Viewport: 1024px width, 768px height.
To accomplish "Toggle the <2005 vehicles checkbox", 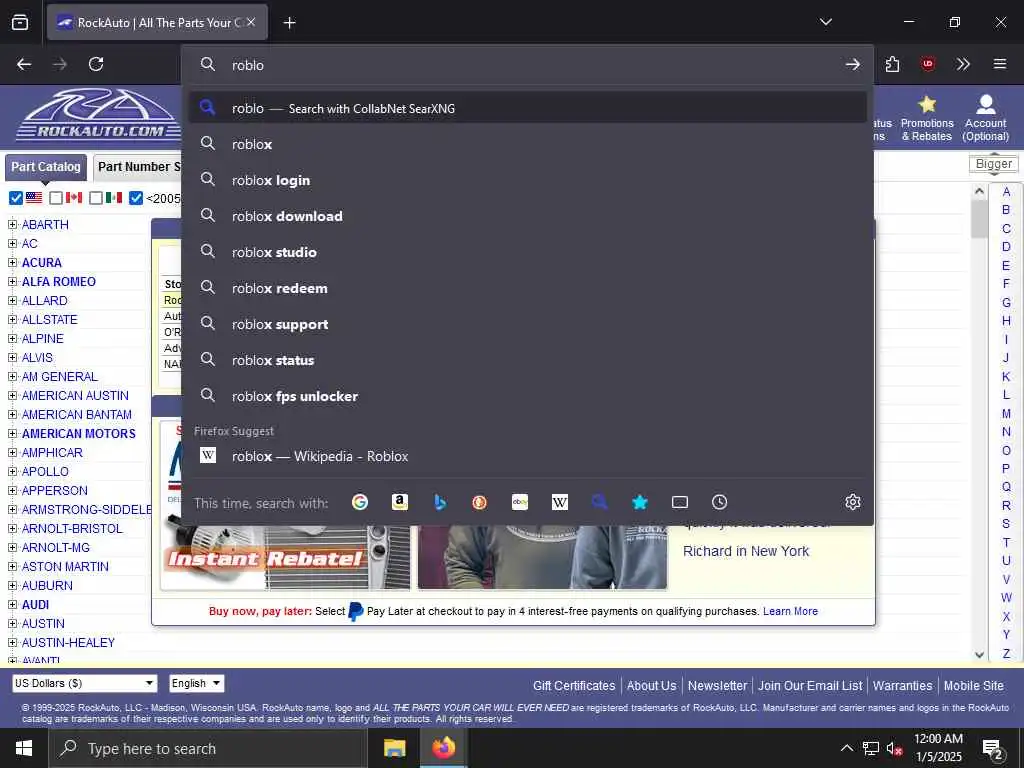I will [136, 198].
